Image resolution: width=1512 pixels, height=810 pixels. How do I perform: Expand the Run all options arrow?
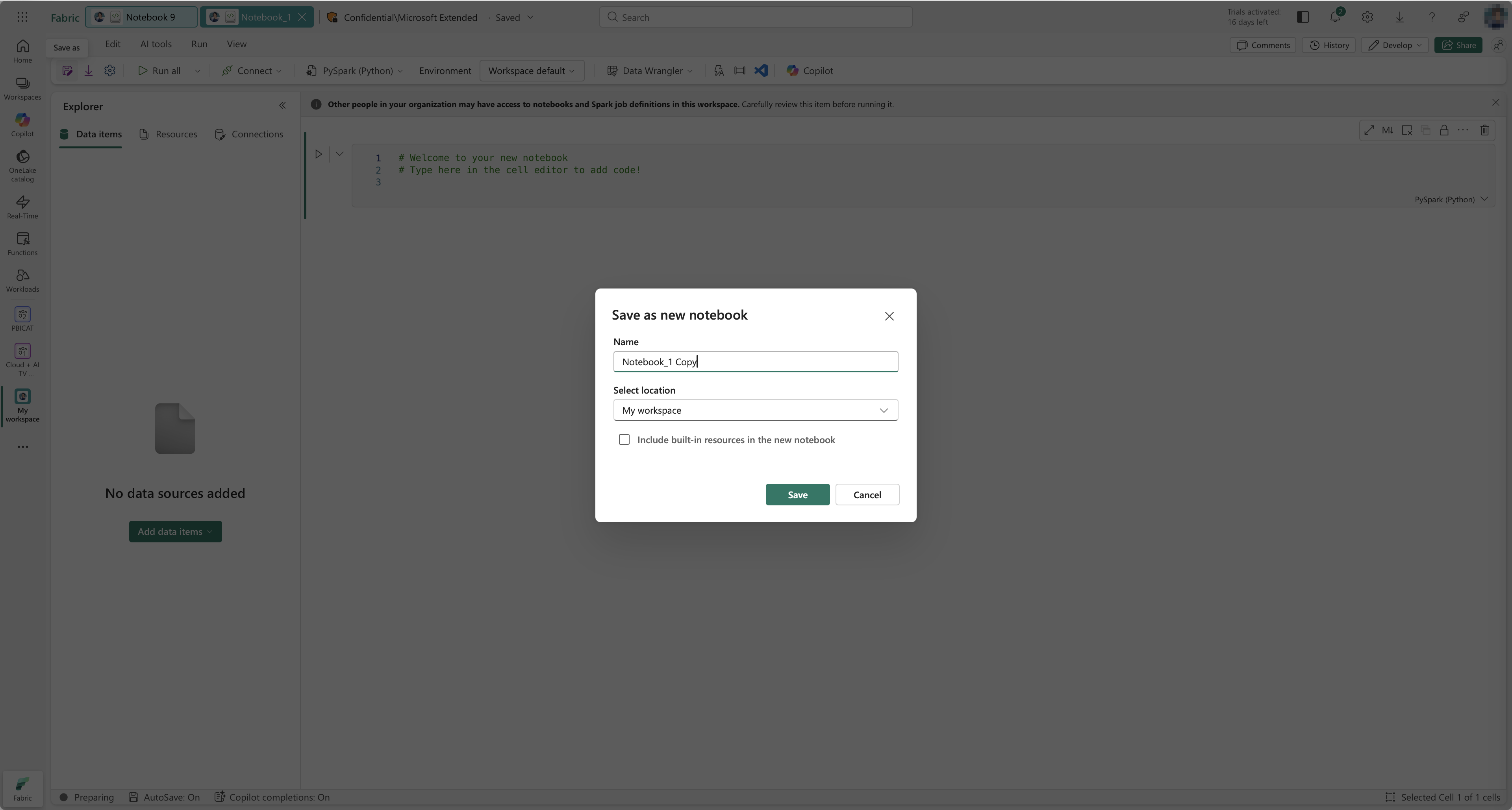tap(197, 71)
